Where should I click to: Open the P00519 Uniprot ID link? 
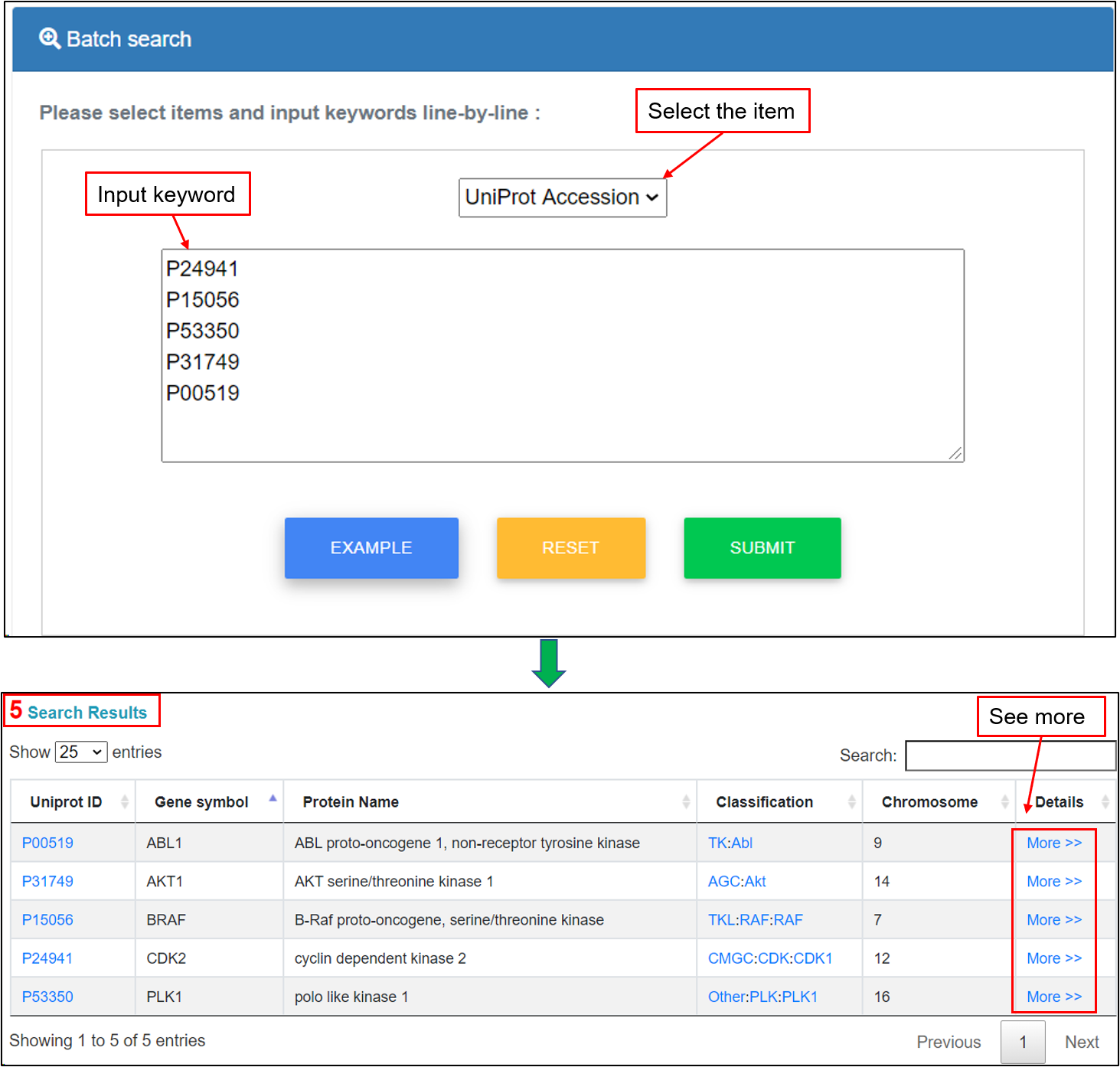[47, 843]
